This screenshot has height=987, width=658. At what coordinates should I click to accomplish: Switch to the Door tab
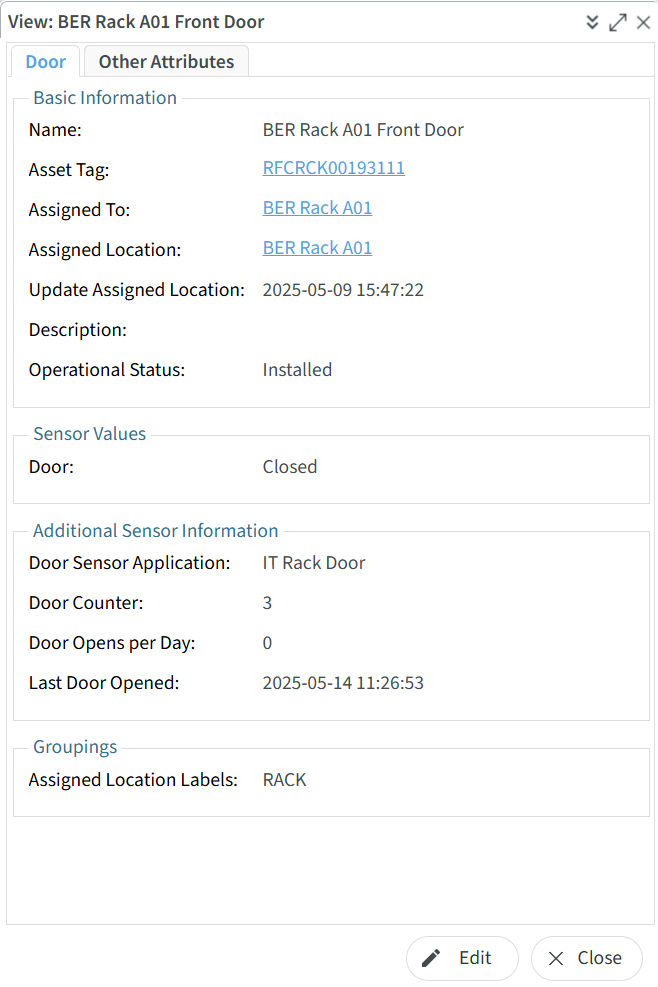click(x=46, y=62)
